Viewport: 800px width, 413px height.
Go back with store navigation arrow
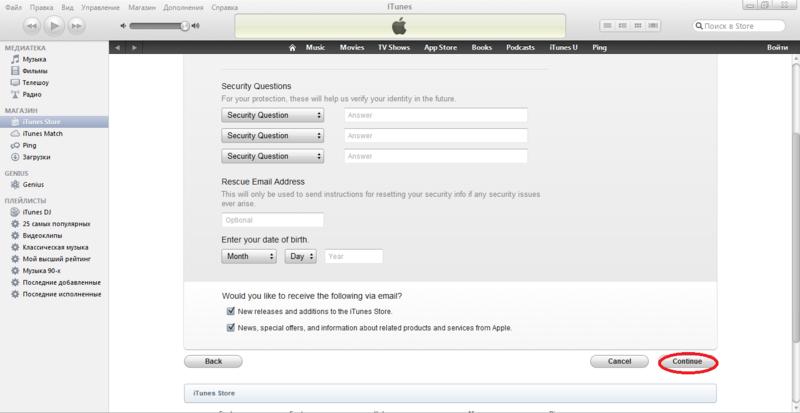117,47
